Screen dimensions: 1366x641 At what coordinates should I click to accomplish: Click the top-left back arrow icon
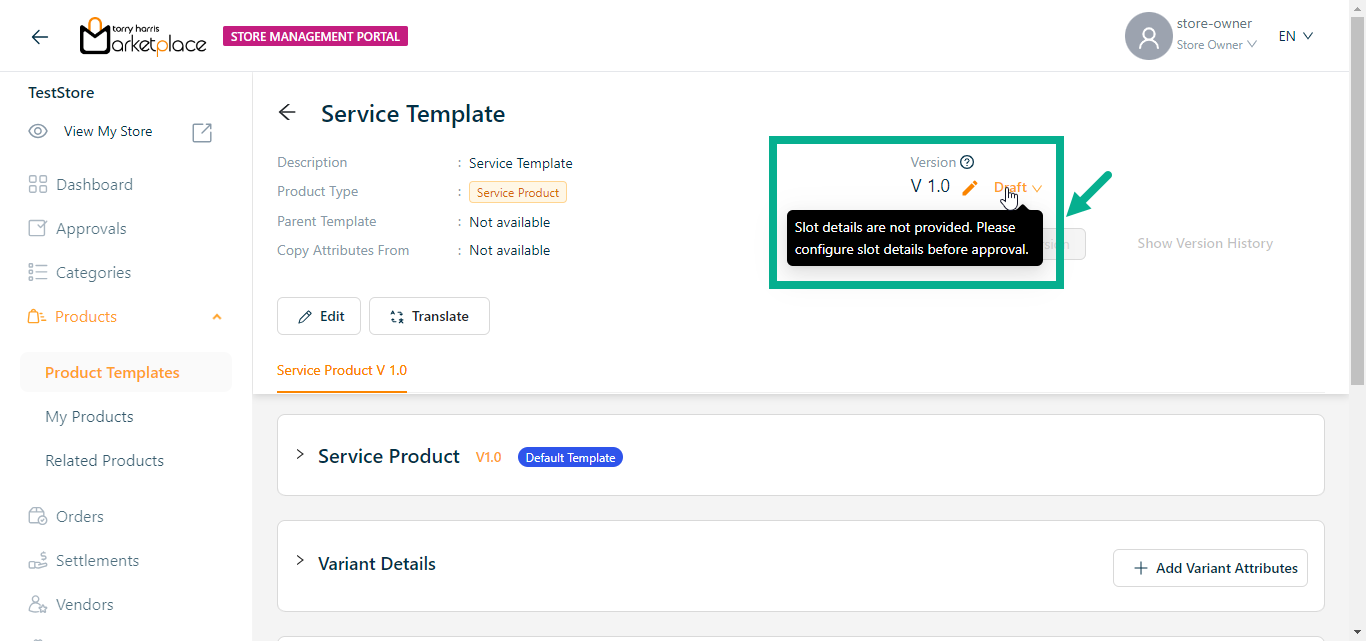(x=39, y=37)
